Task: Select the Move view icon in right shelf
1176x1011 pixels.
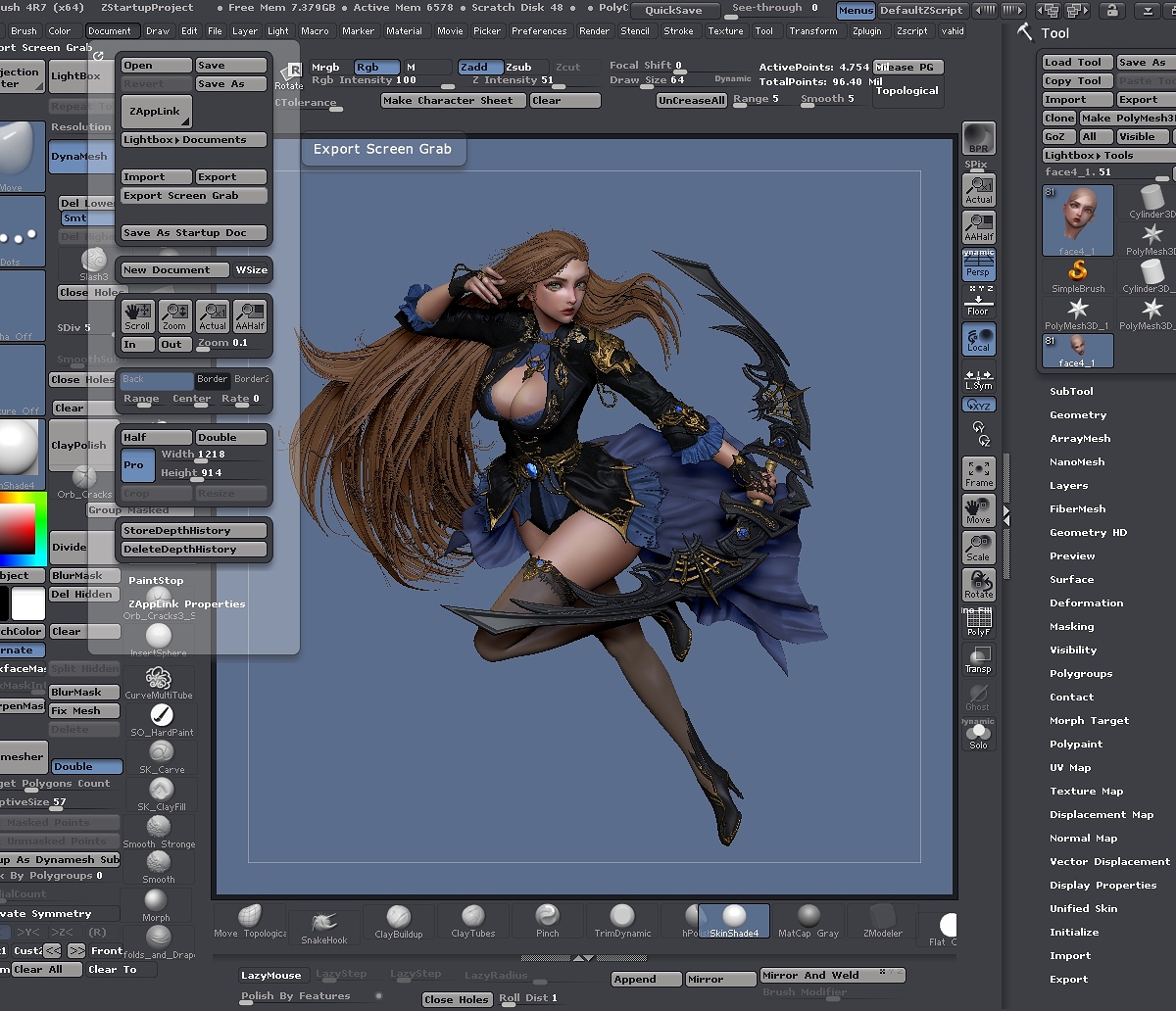Action: point(978,509)
